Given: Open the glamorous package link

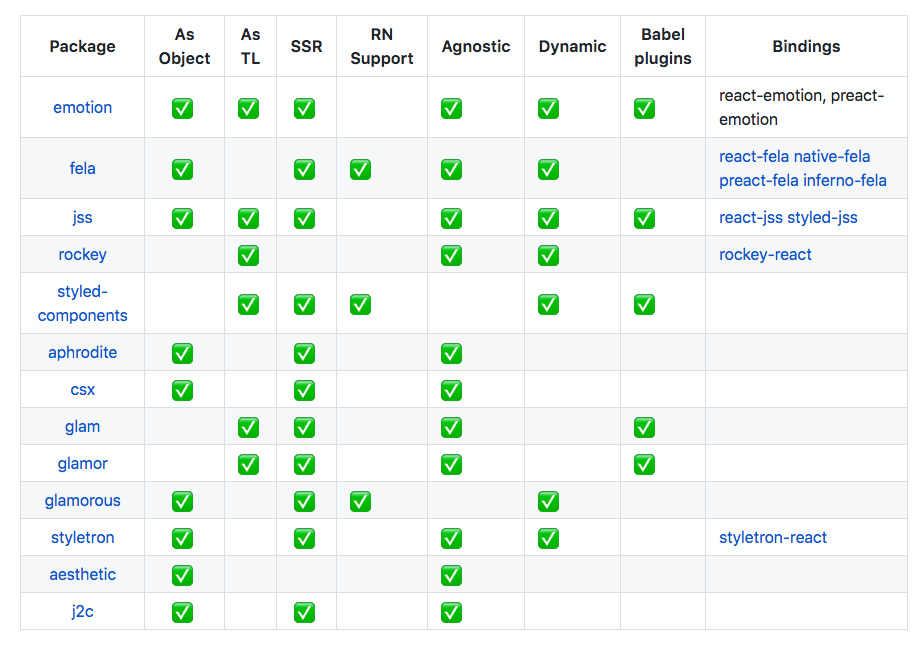Looking at the screenshot, I should tap(82, 500).
